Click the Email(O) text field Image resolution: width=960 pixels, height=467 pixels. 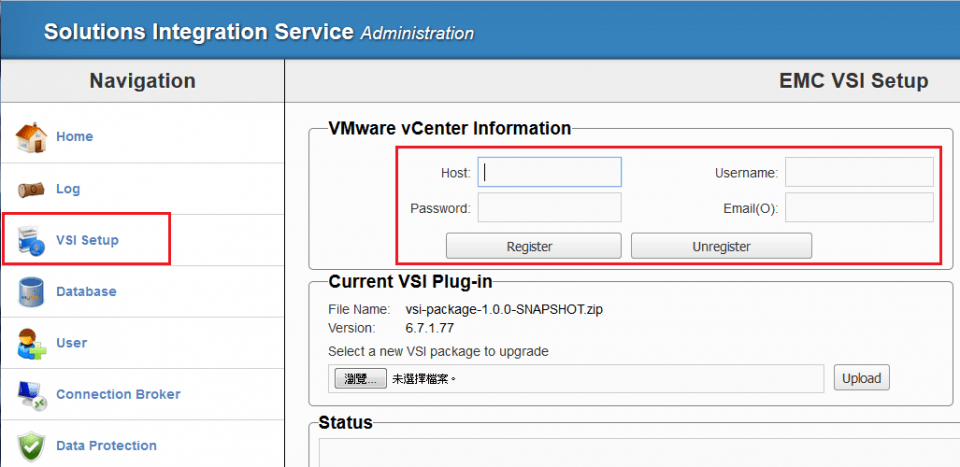pyautogui.click(x=859, y=207)
